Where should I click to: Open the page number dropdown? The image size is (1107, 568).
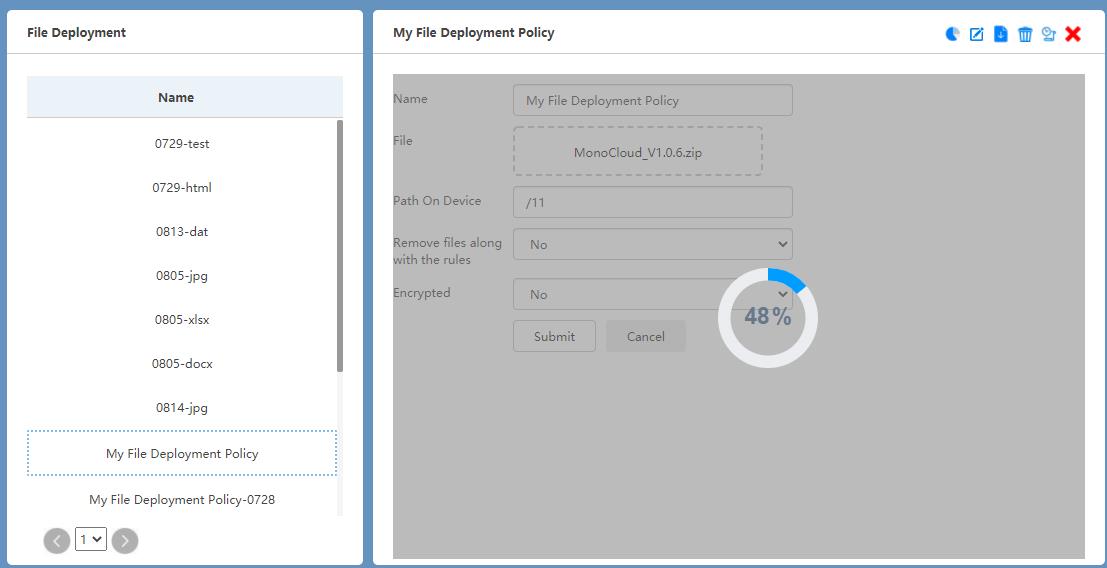click(x=91, y=540)
